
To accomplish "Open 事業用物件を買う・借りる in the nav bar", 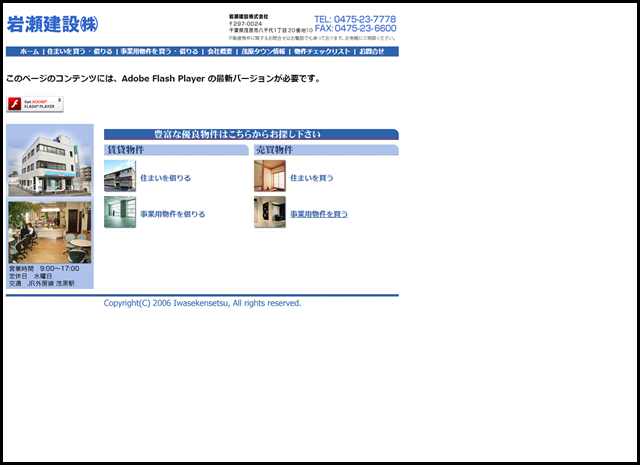I will [159, 51].
